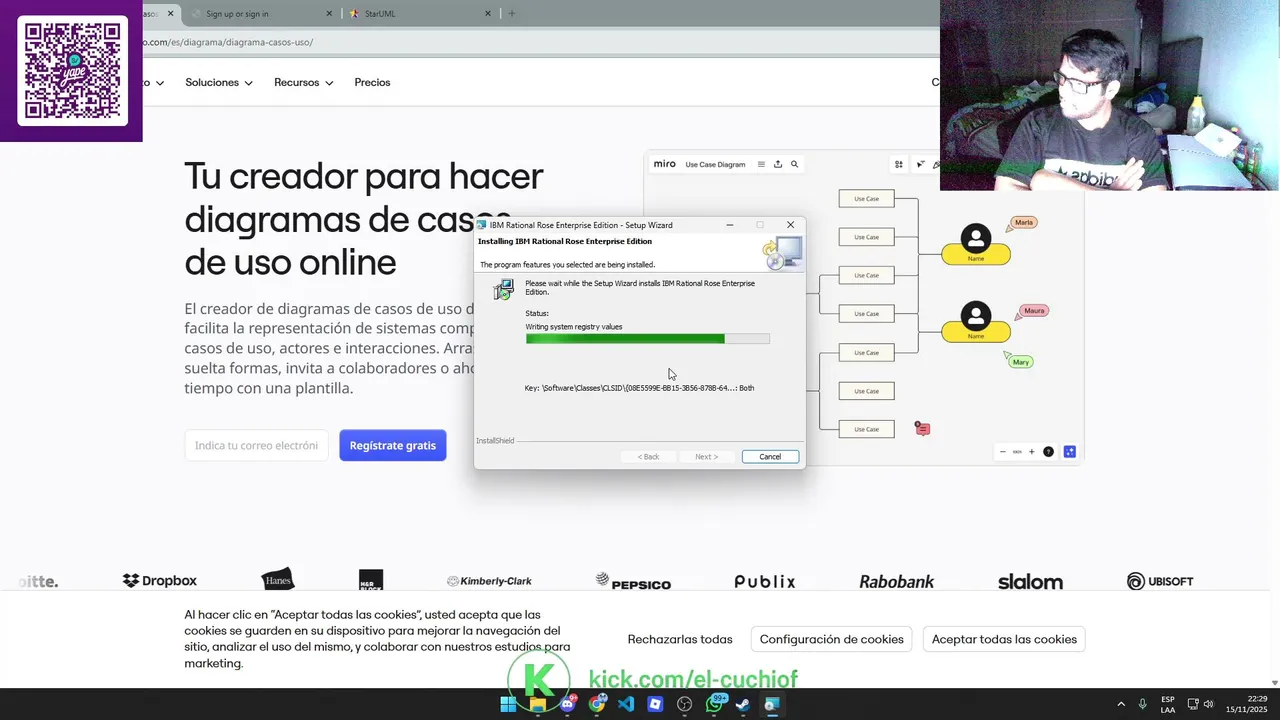This screenshot has width=1280, height=720.
Task: Click 'Aceptar todas las cookies'
Action: pos(1004,639)
